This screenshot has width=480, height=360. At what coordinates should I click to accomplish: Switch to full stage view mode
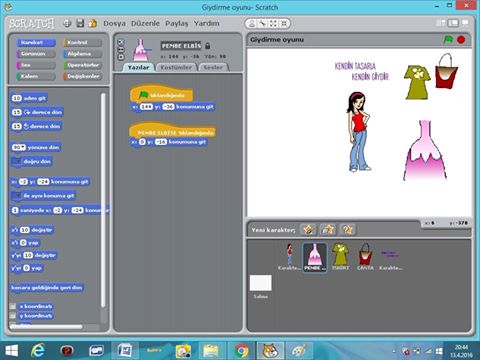point(453,23)
